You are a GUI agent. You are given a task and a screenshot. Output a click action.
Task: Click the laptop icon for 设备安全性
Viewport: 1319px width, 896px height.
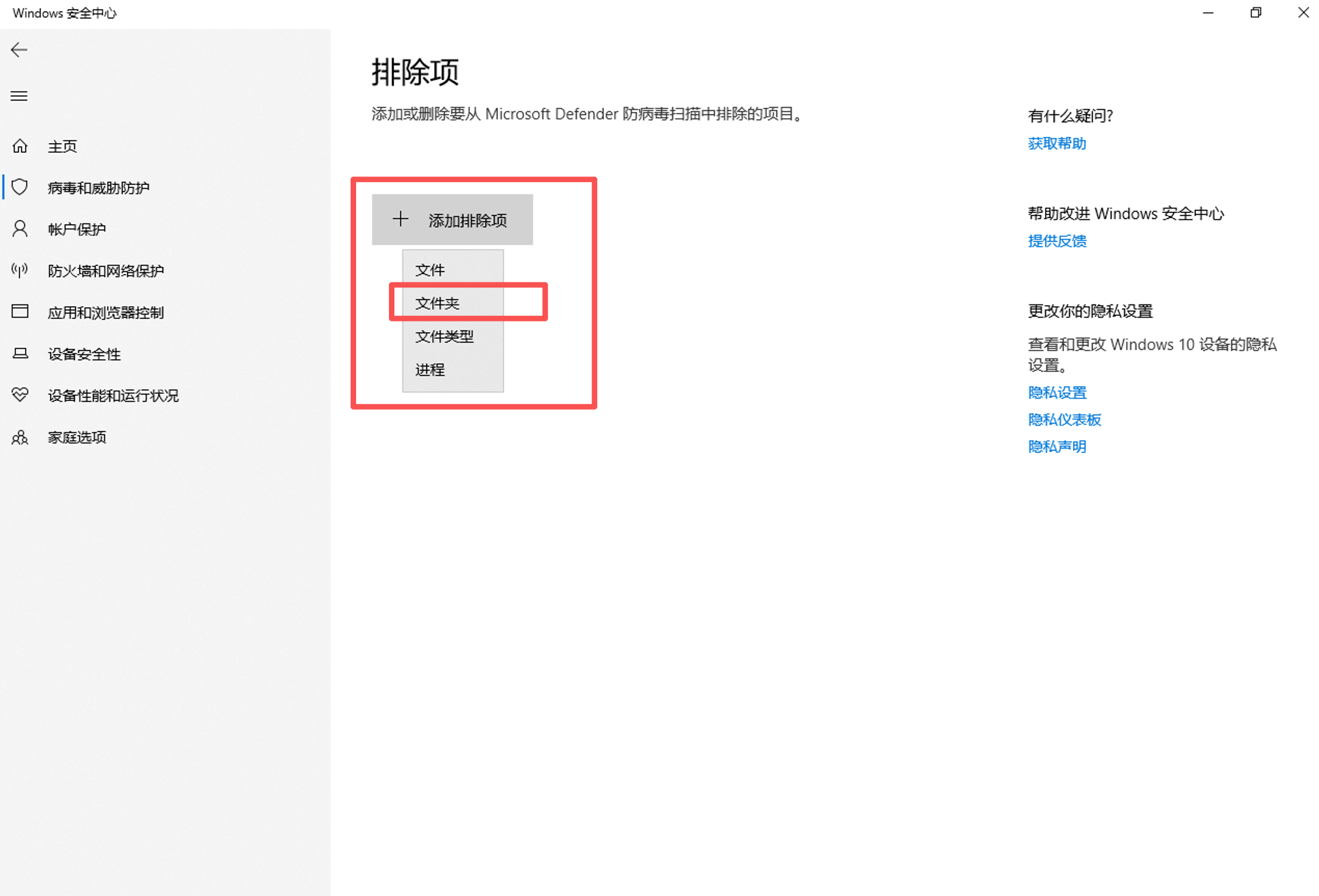20,354
